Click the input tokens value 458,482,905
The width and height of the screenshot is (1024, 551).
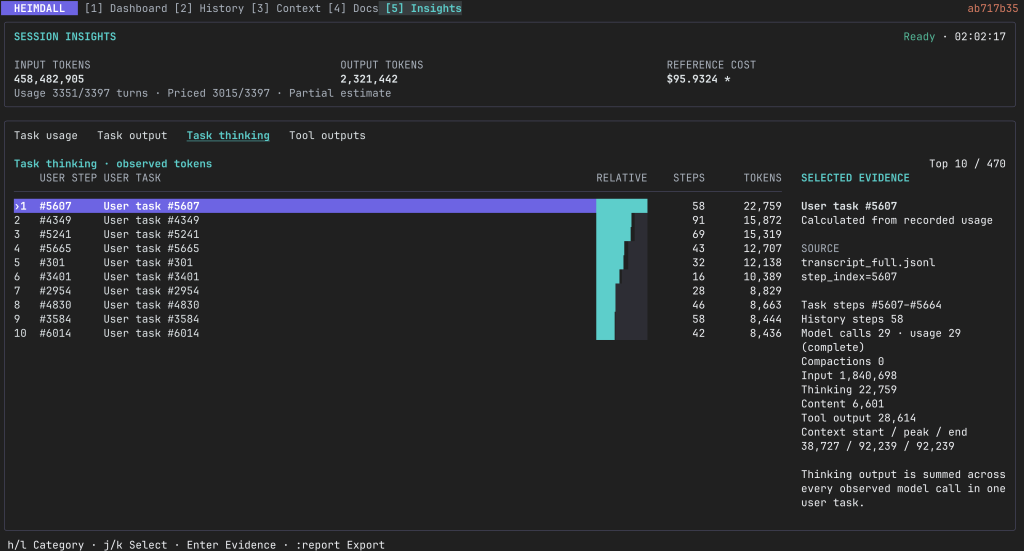tap(49, 80)
